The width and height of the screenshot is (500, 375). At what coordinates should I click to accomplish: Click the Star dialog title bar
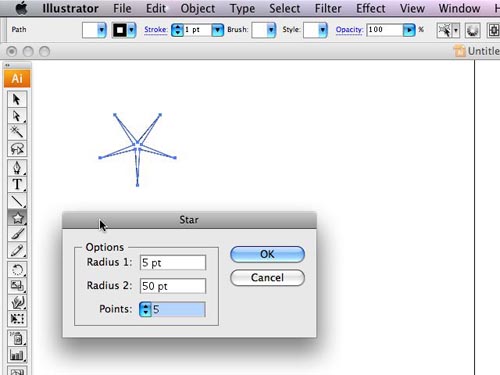point(189,220)
